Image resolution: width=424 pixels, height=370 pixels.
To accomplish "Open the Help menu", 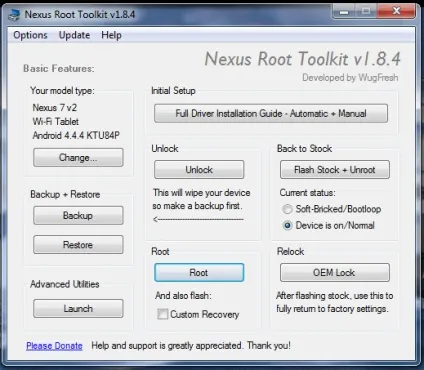I will coord(111,35).
